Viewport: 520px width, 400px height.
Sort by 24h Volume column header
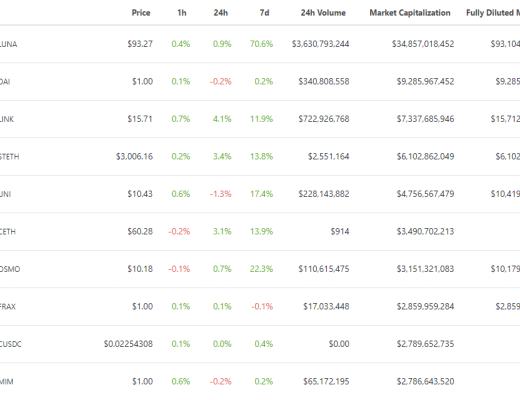(323, 13)
